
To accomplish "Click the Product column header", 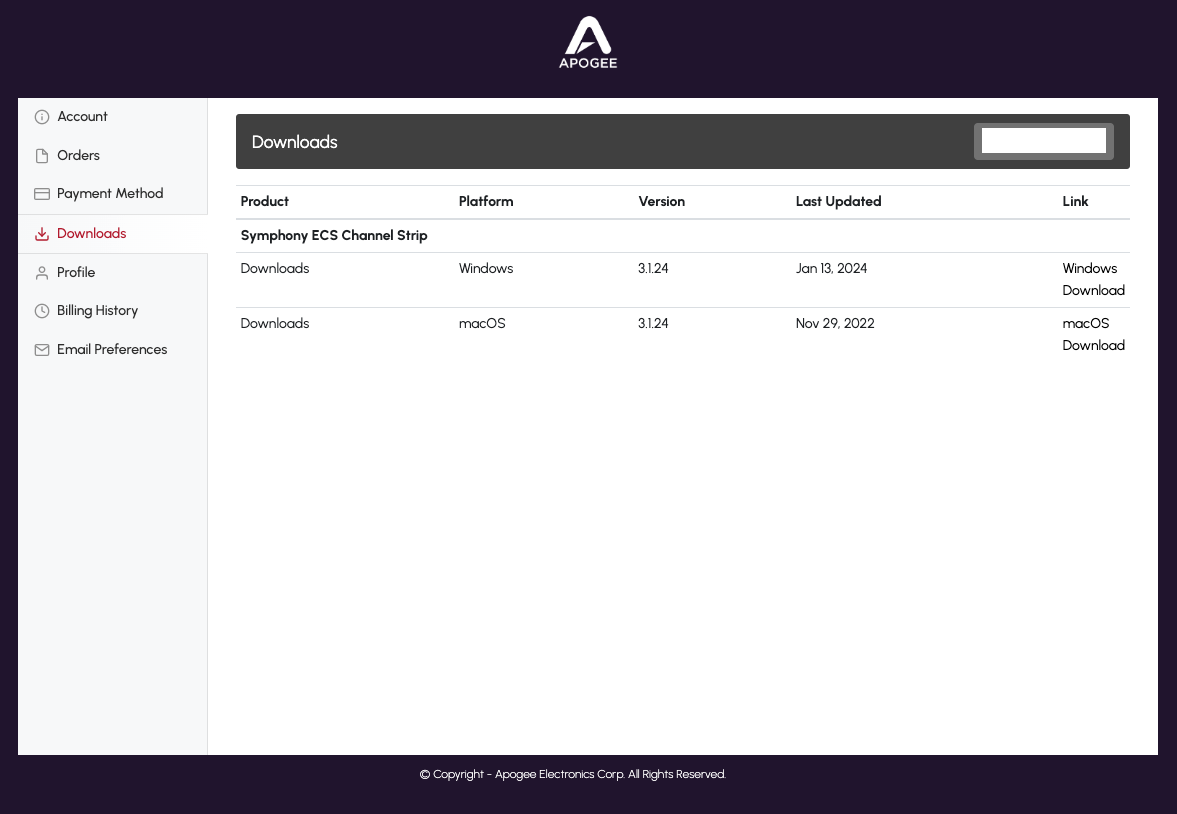I will [264, 201].
